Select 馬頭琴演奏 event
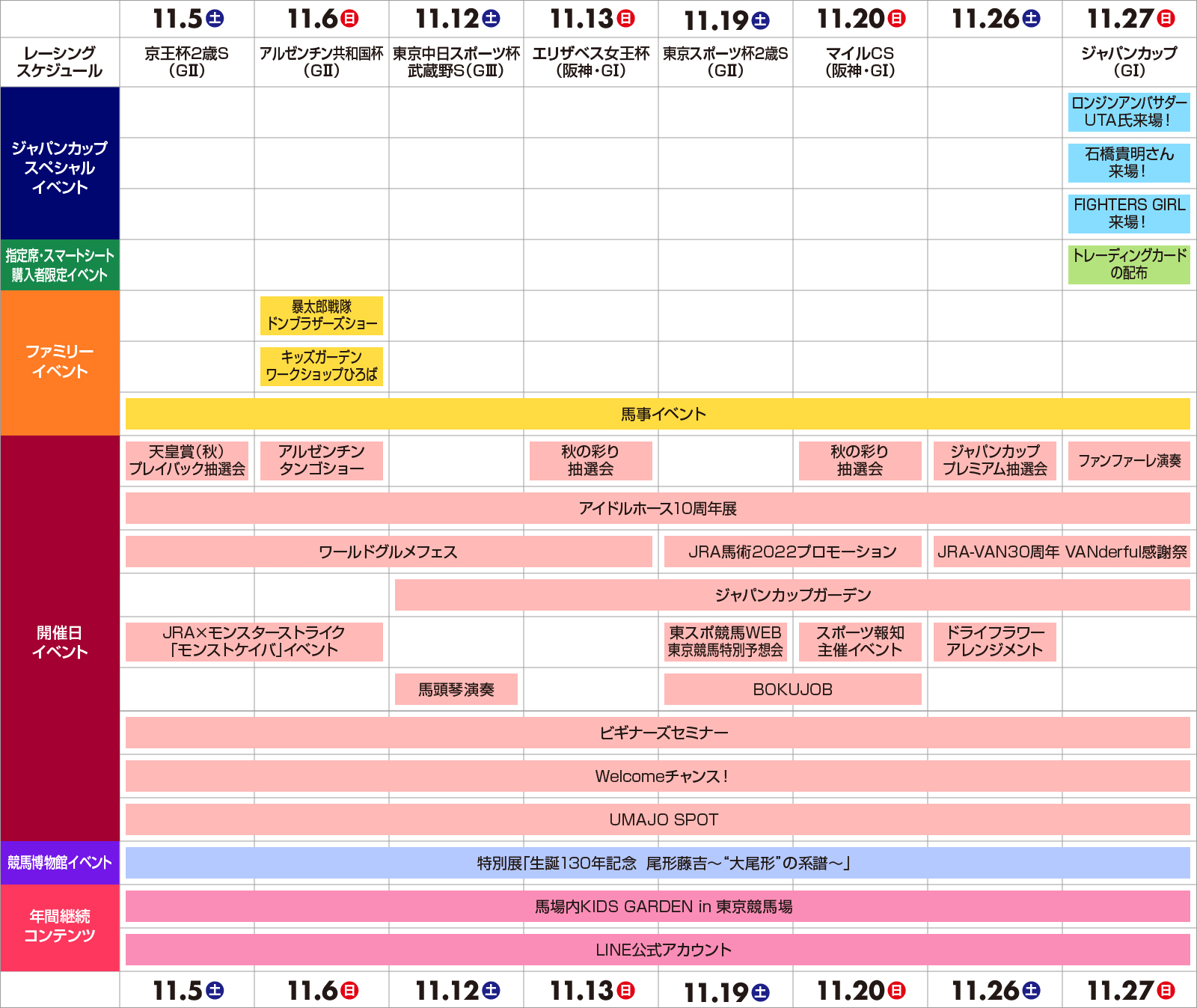The width and height of the screenshot is (1197, 1008). click(456, 689)
